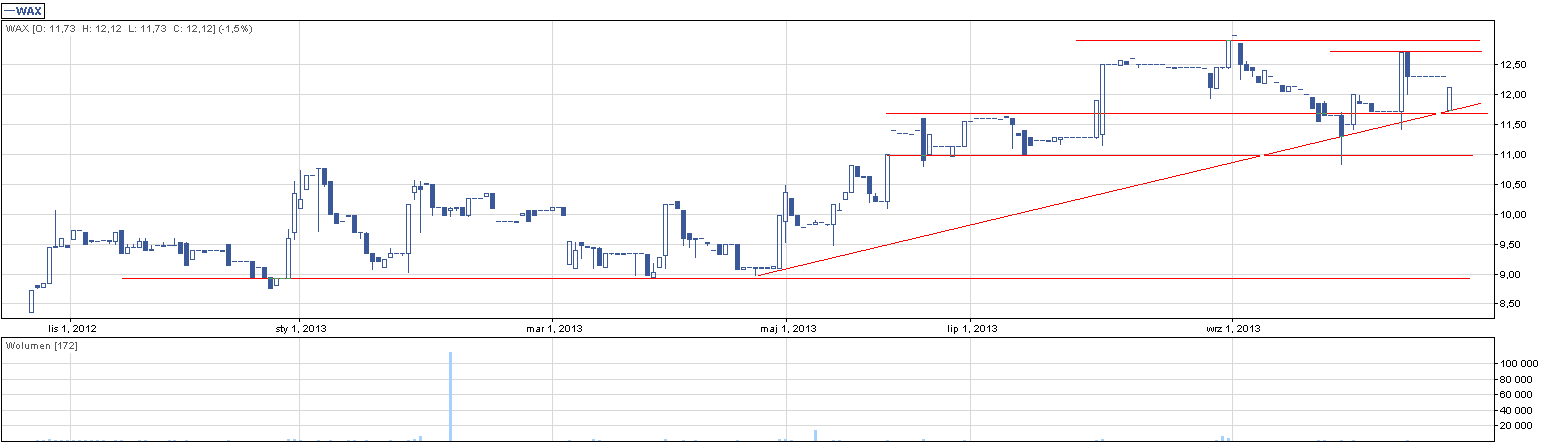1542x444 pixels.
Task: Click the 11,50 price axis label
Action: point(1512,124)
